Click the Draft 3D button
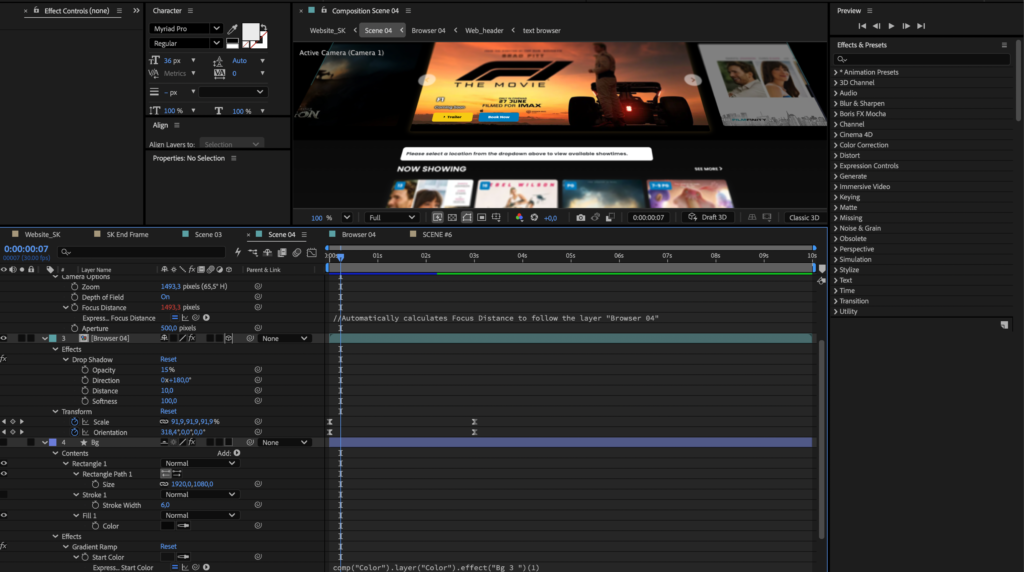The width and height of the screenshot is (1024, 572). [x=708, y=217]
